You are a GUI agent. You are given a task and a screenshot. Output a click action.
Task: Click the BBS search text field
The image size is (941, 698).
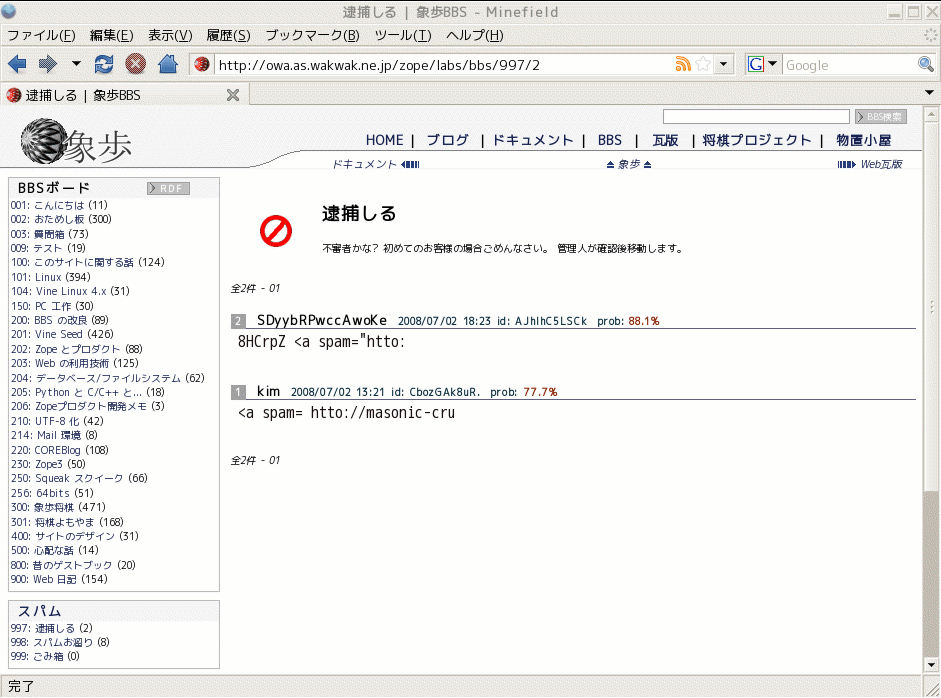[755, 117]
